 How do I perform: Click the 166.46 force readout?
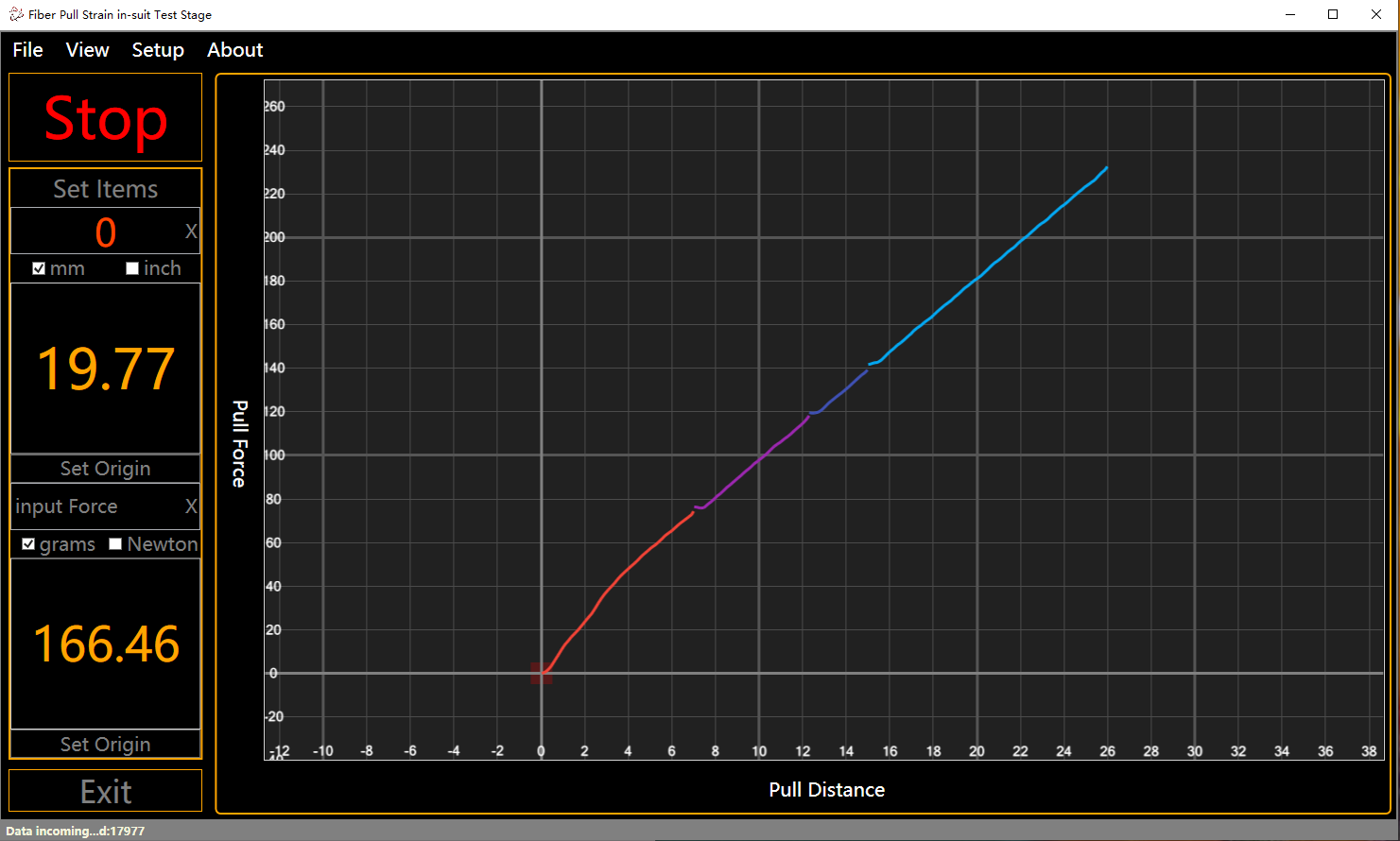coord(106,644)
